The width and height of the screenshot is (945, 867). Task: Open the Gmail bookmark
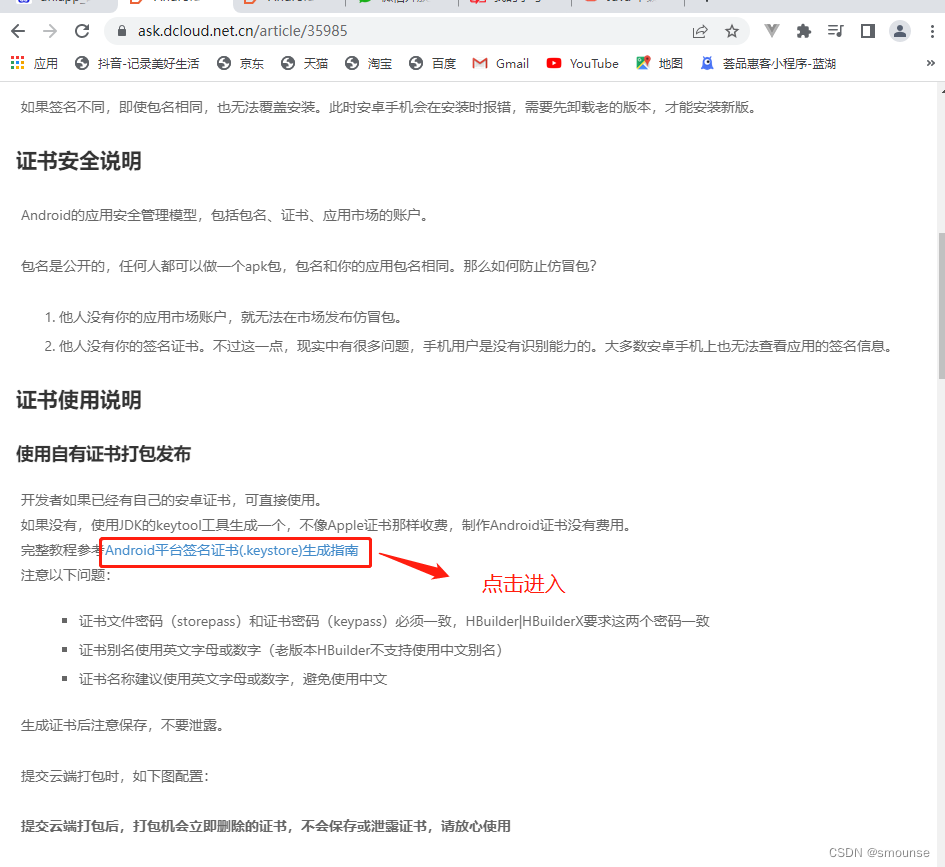(x=501, y=63)
